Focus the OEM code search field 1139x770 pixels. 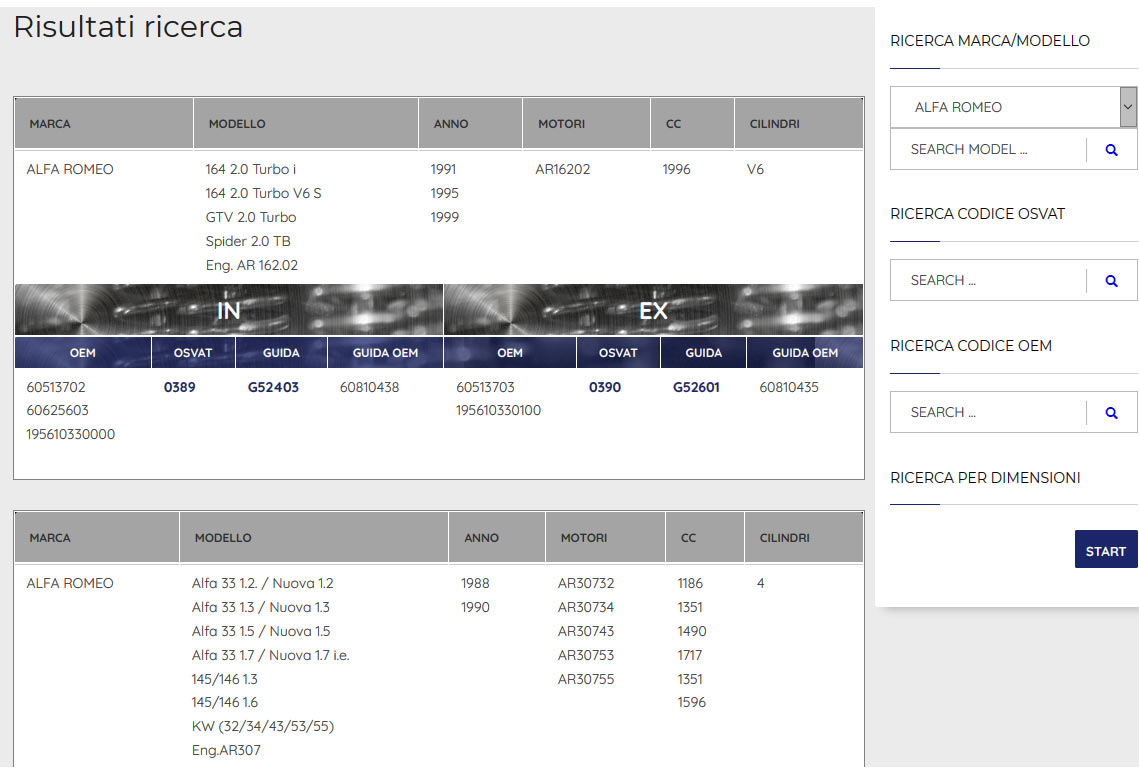tap(987, 412)
